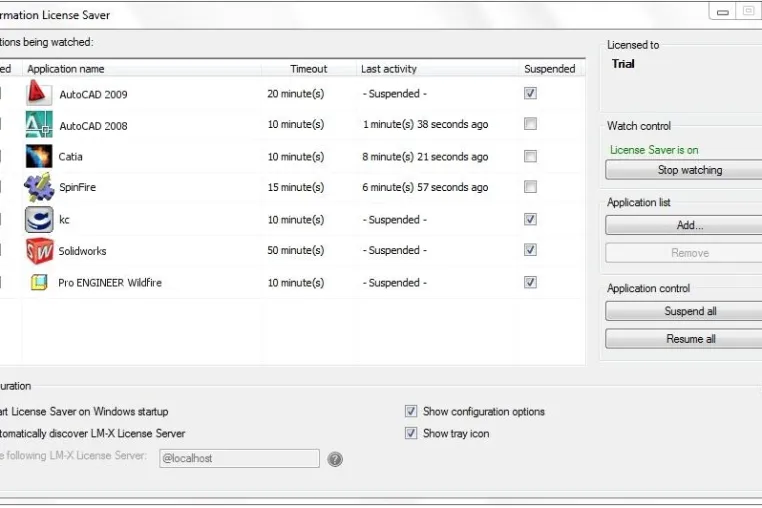Sort by Application name column header

tap(141, 69)
